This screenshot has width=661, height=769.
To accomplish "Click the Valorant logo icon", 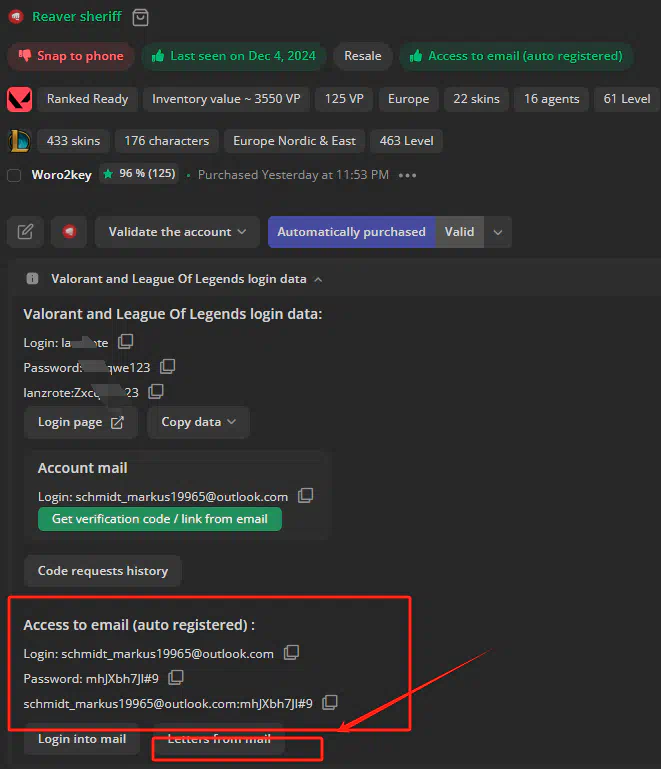I will [20, 99].
